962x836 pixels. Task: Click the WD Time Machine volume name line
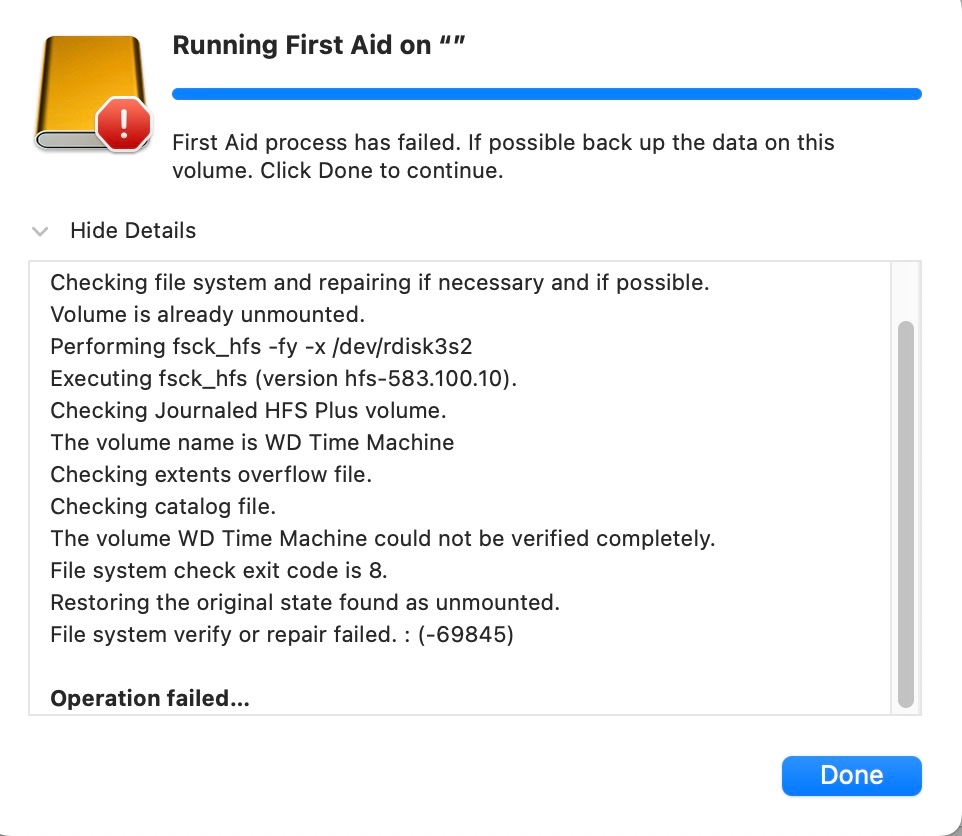click(x=252, y=442)
